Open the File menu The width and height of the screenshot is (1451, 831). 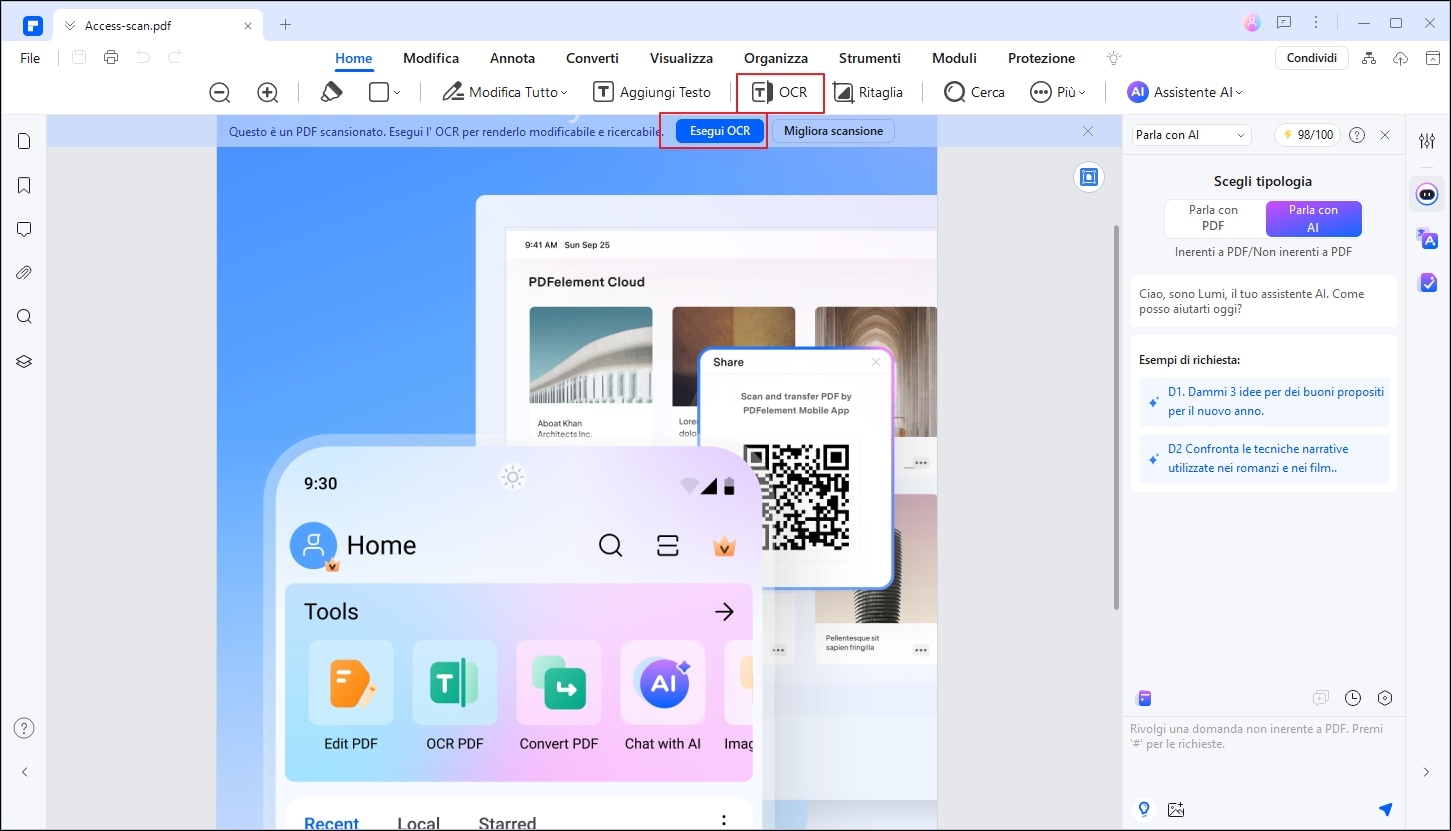click(x=30, y=58)
